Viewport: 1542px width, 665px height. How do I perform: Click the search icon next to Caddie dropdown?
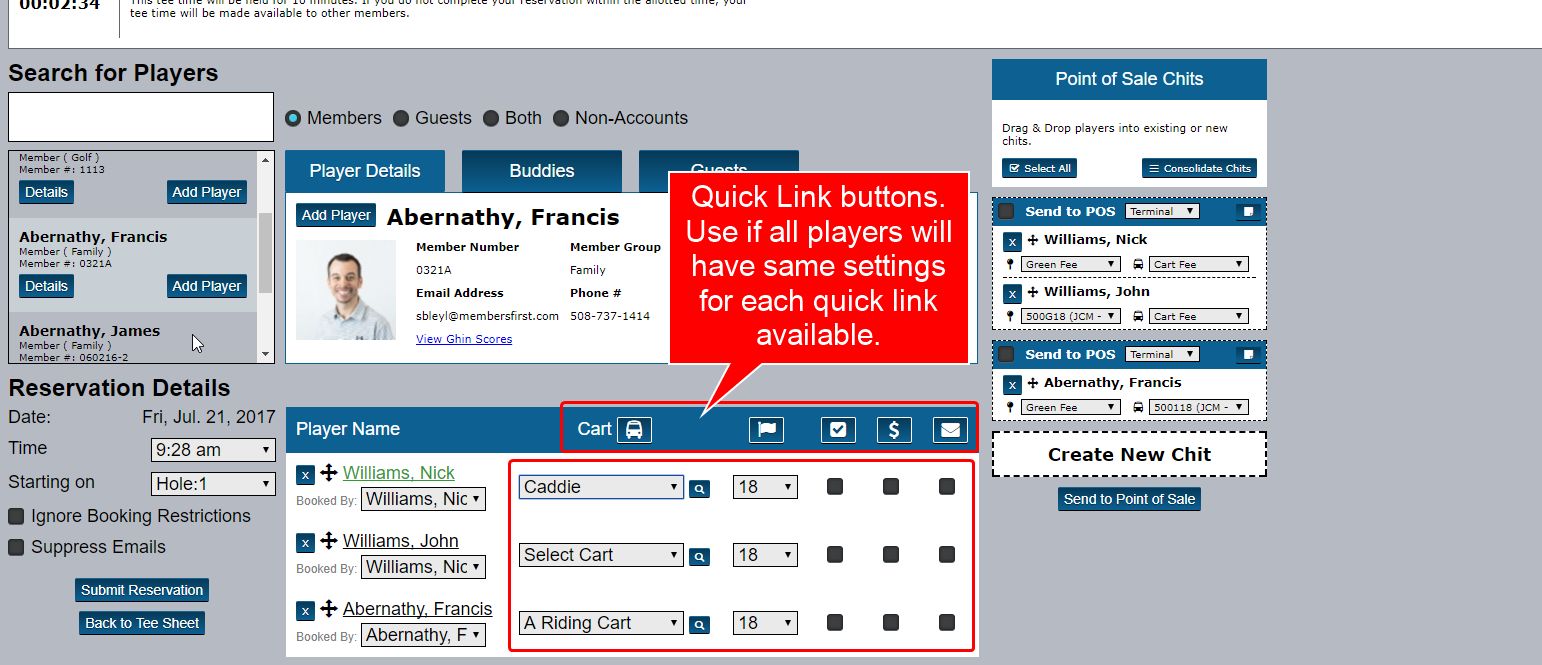699,489
